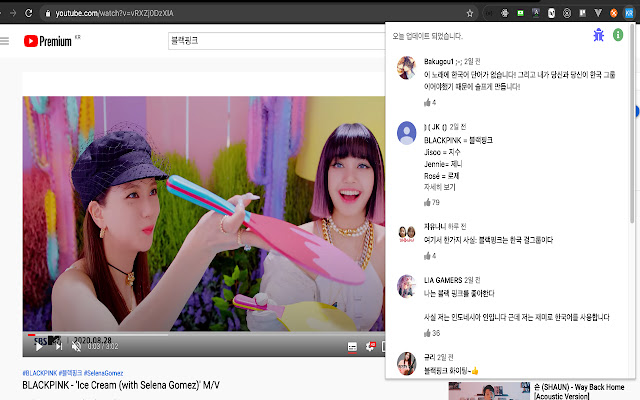Click the white V oval extension icon

551,13
